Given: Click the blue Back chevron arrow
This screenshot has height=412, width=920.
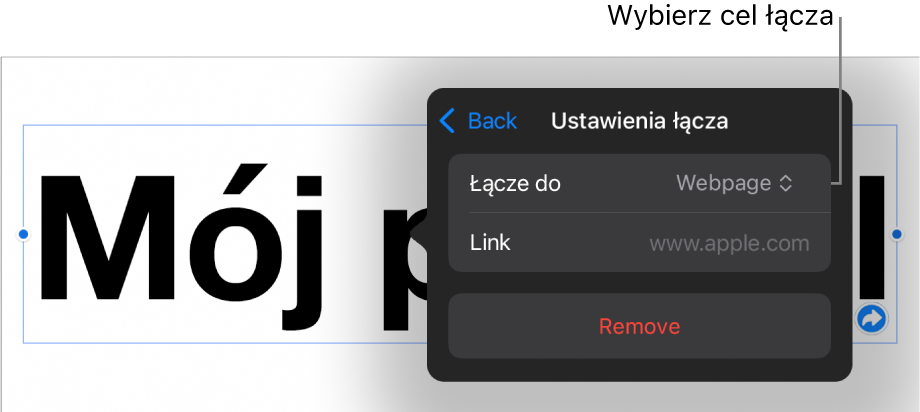Looking at the screenshot, I should point(447,121).
